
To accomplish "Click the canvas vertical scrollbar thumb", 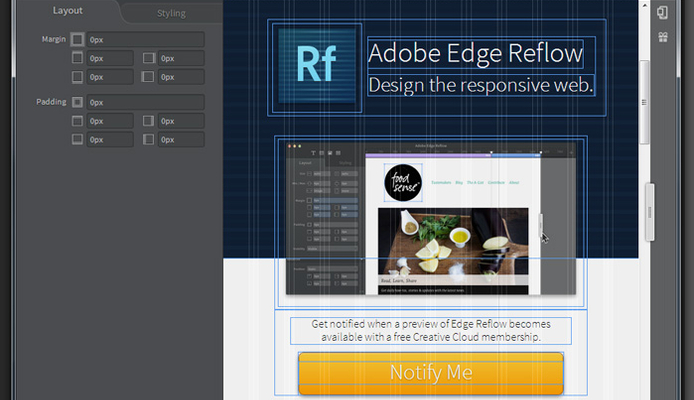I will [644, 102].
